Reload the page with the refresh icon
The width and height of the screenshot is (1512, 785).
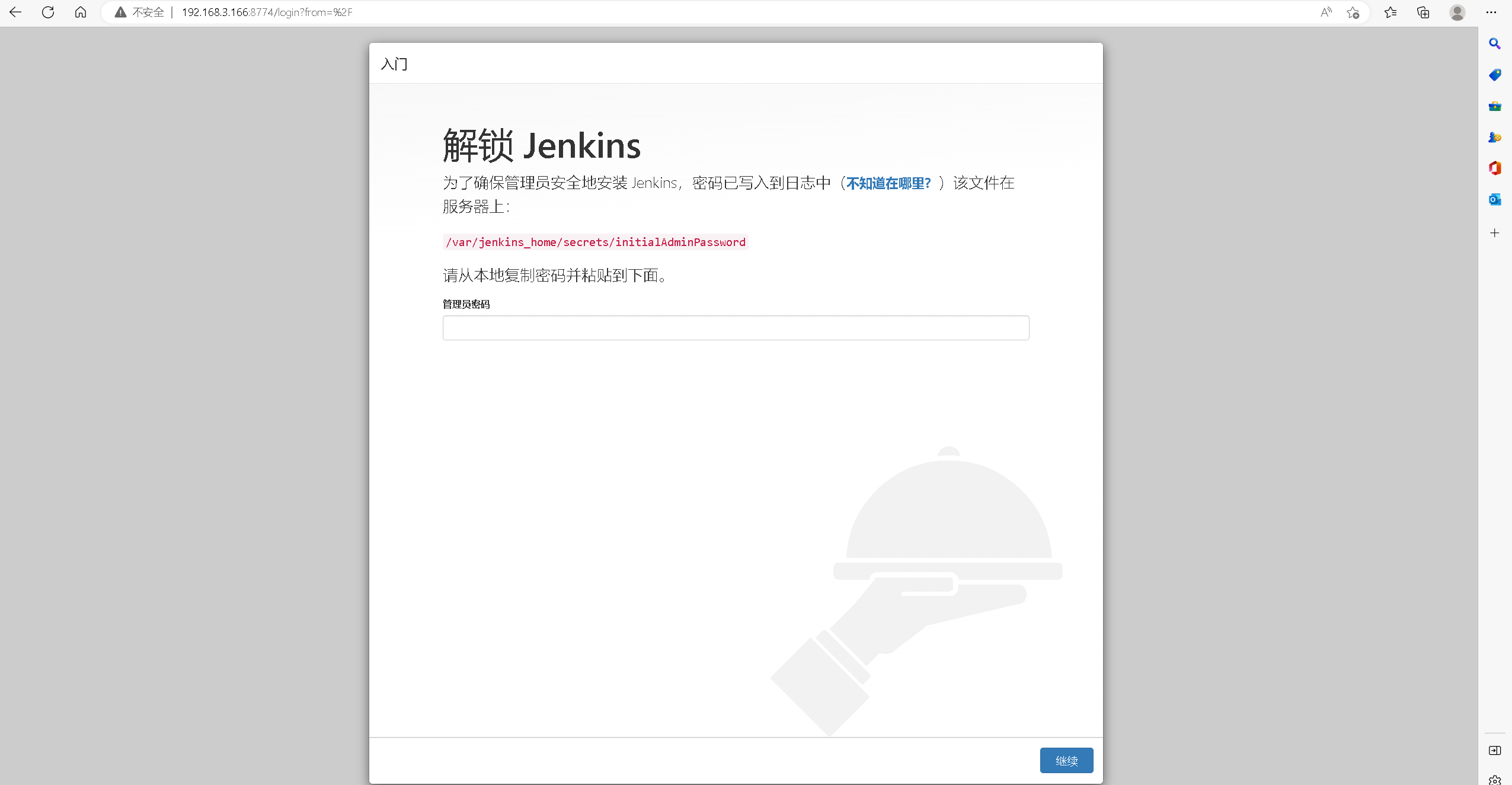tap(48, 12)
